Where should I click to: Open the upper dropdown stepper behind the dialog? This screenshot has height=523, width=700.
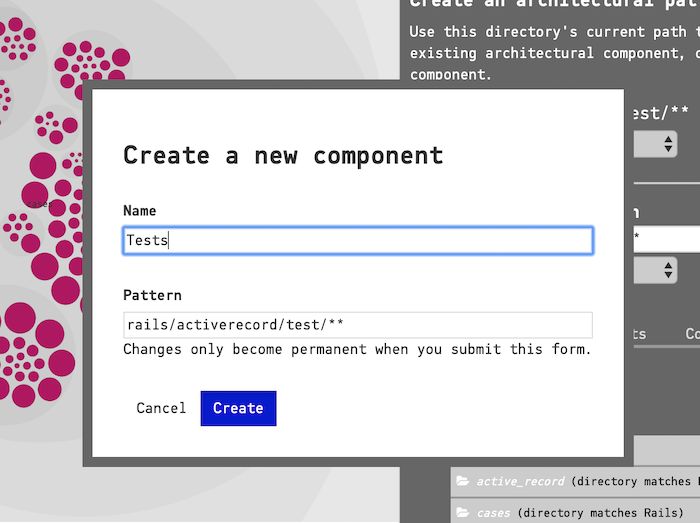coord(655,144)
